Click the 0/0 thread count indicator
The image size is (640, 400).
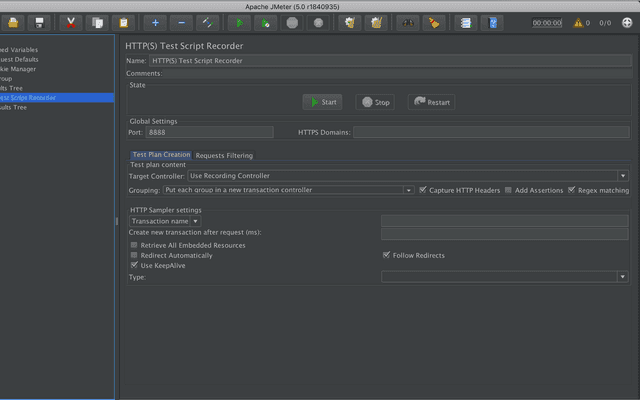pos(605,23)
